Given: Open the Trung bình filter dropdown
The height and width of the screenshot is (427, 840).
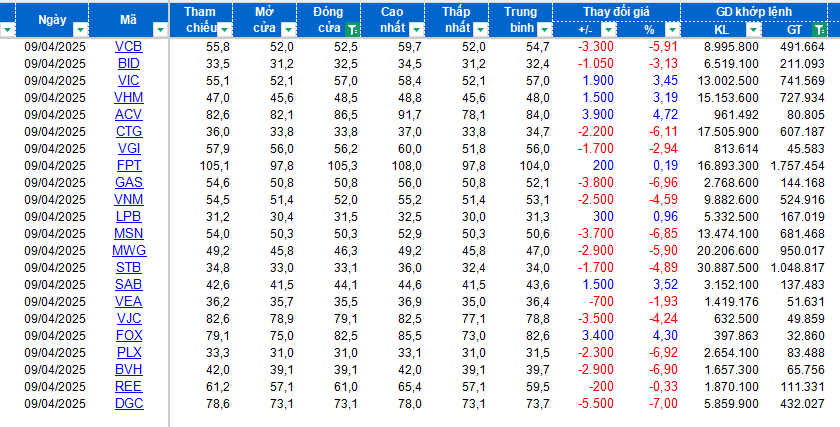Looking at the screenshot, I should click(x=544, y=29).
